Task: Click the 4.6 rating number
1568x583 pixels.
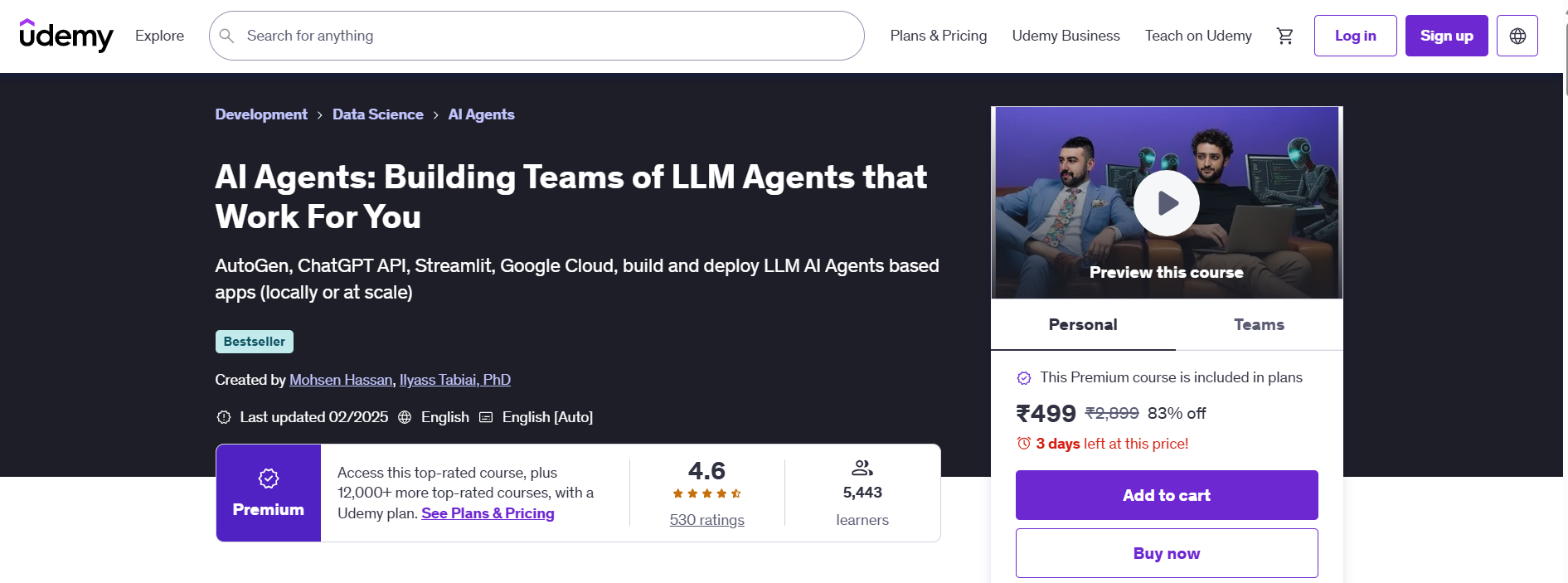Action: [x=706, y=470]
